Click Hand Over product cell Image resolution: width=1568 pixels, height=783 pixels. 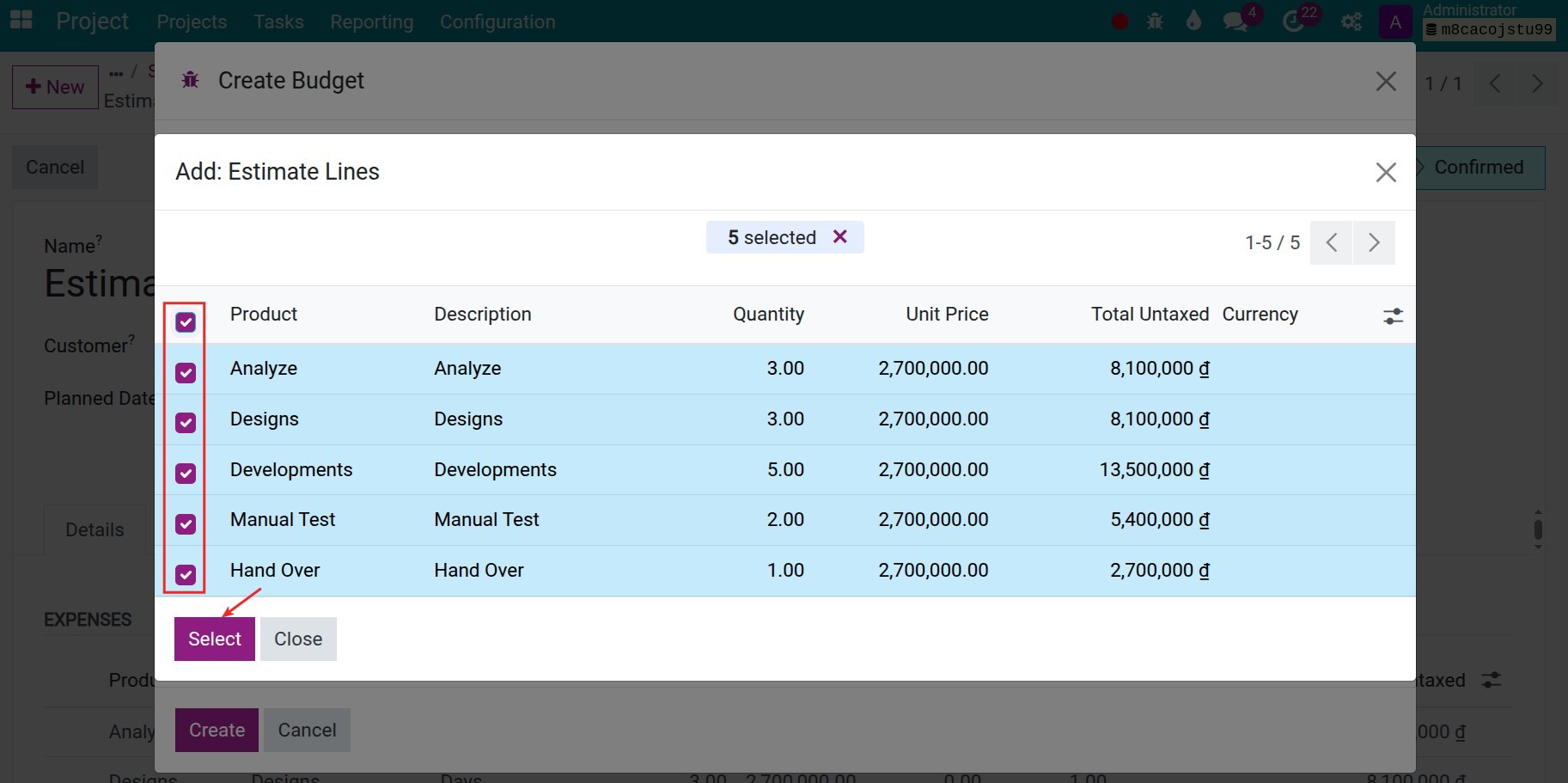click(275, 570)
